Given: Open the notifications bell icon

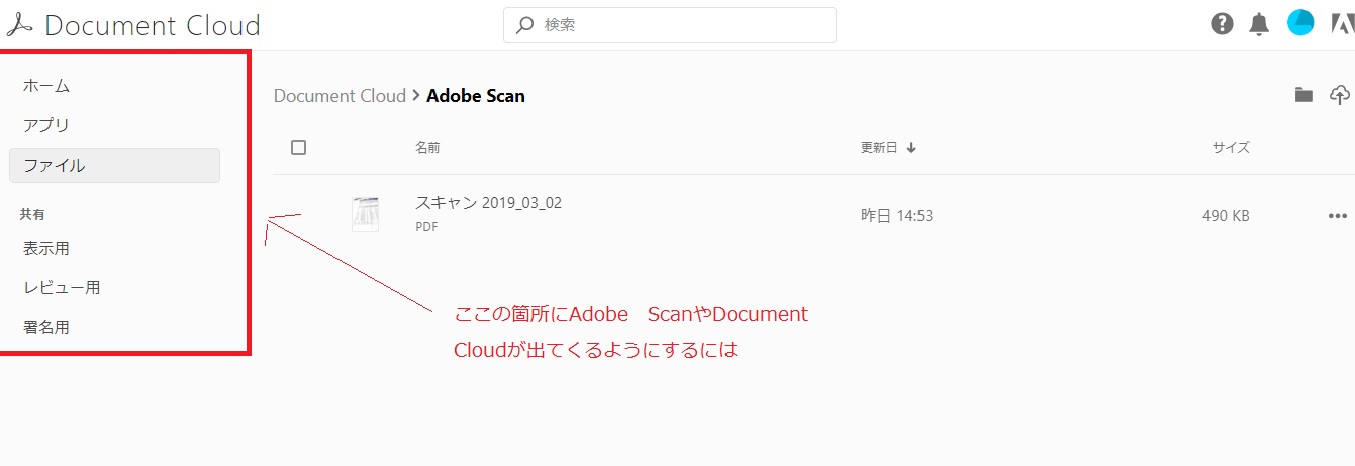Looking at the screenshot, I should tap(1259, 25).
